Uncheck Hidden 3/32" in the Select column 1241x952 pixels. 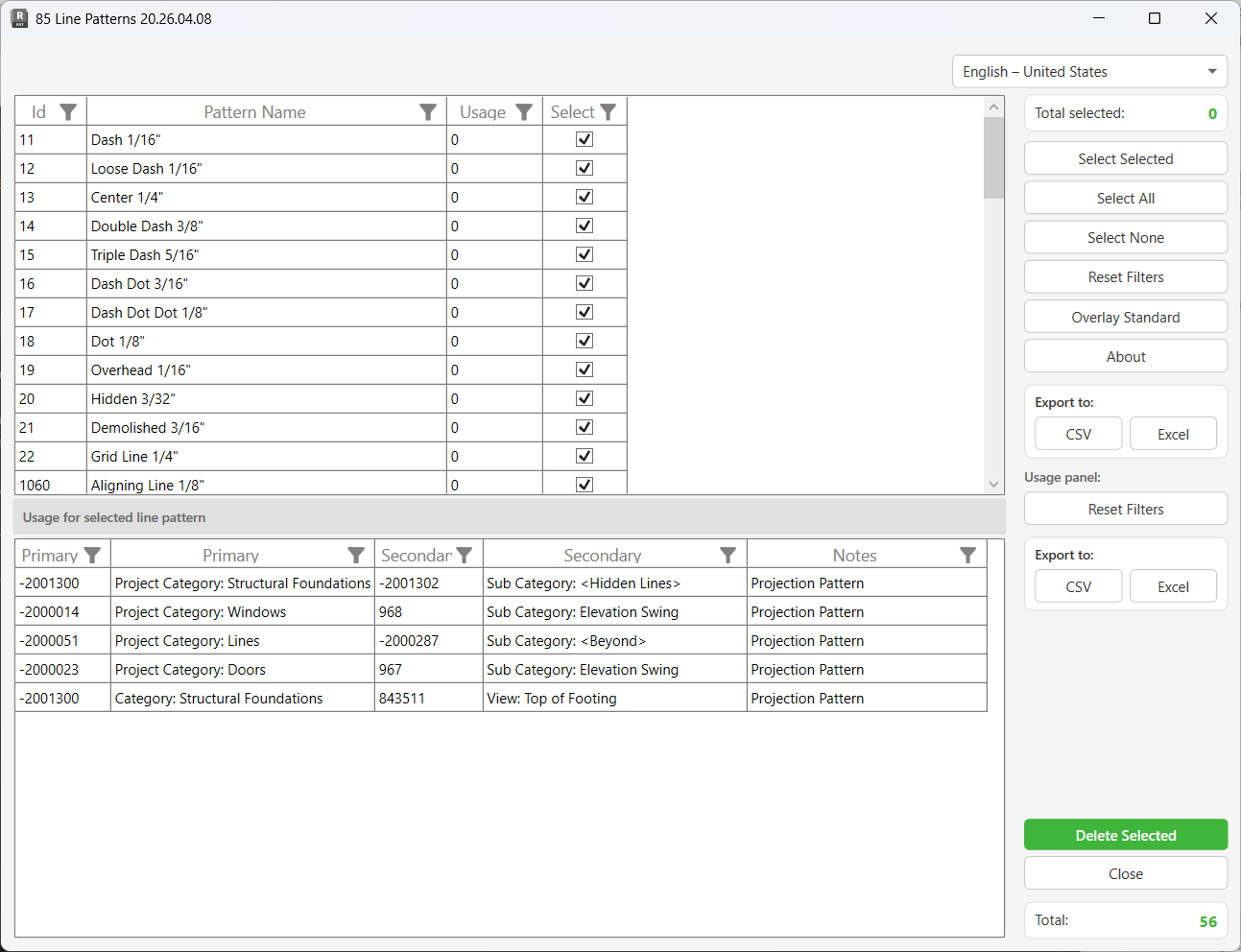pos(584,398)
